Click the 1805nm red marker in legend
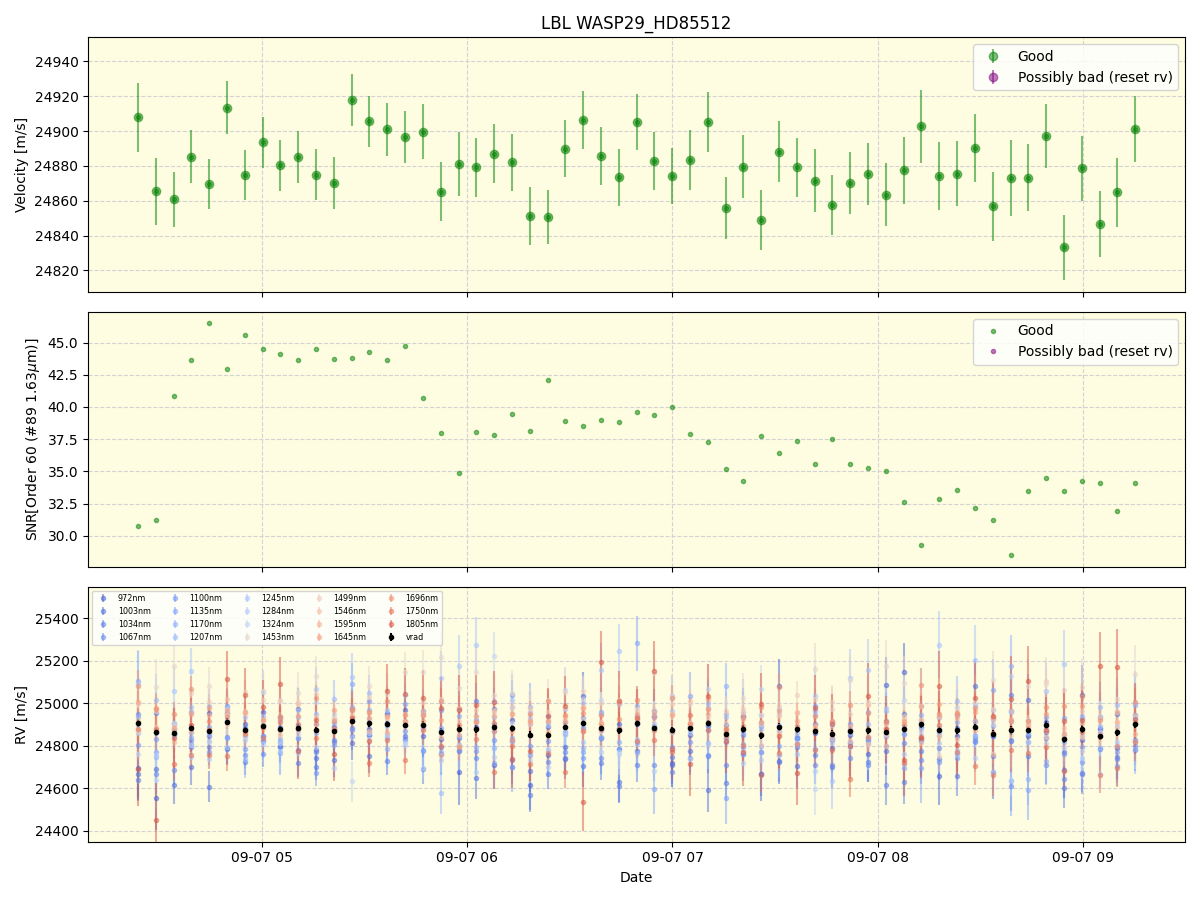1200x900 pixels. pyautogui.click(x=391, y=624)
